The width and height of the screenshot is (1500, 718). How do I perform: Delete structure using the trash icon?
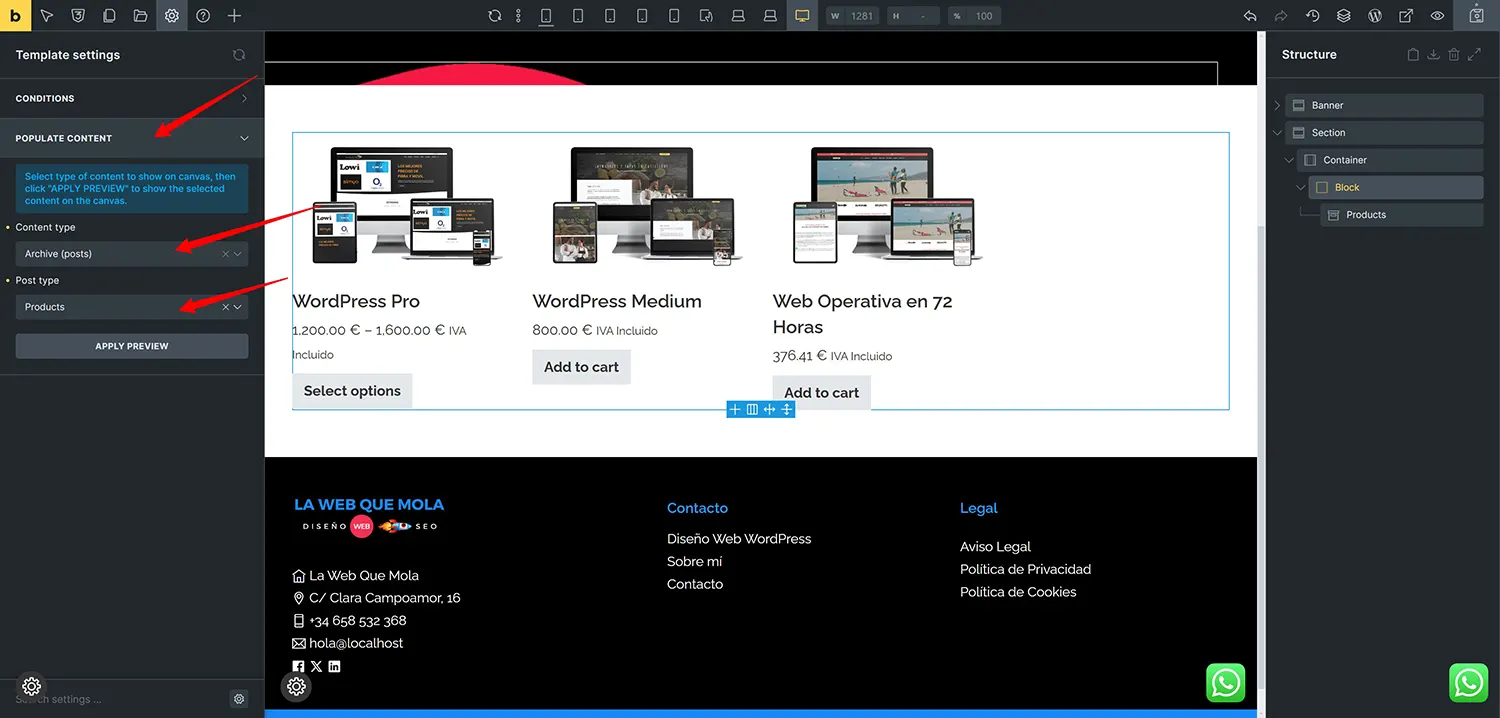(1454, 55)
